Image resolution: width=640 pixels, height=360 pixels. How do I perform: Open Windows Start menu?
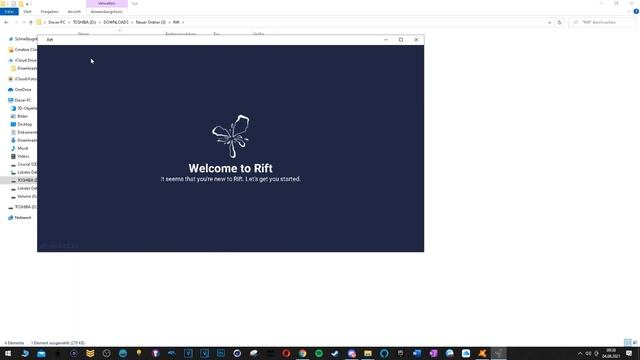click(8, 353)
